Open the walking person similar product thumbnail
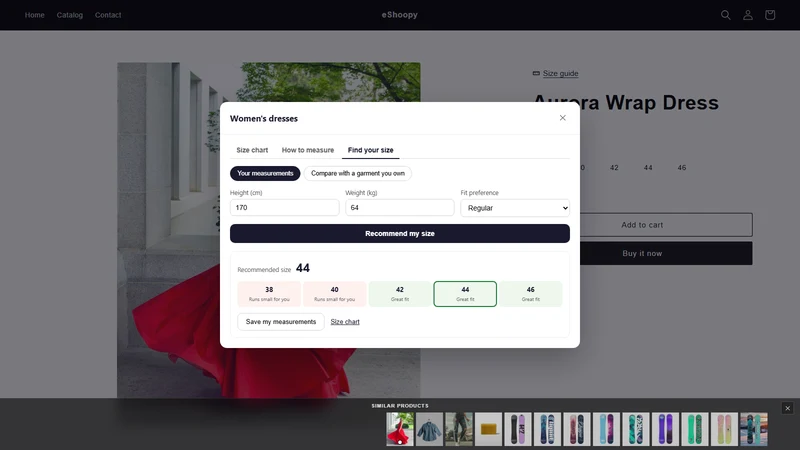The image size is (800, 450). point(459,429)
